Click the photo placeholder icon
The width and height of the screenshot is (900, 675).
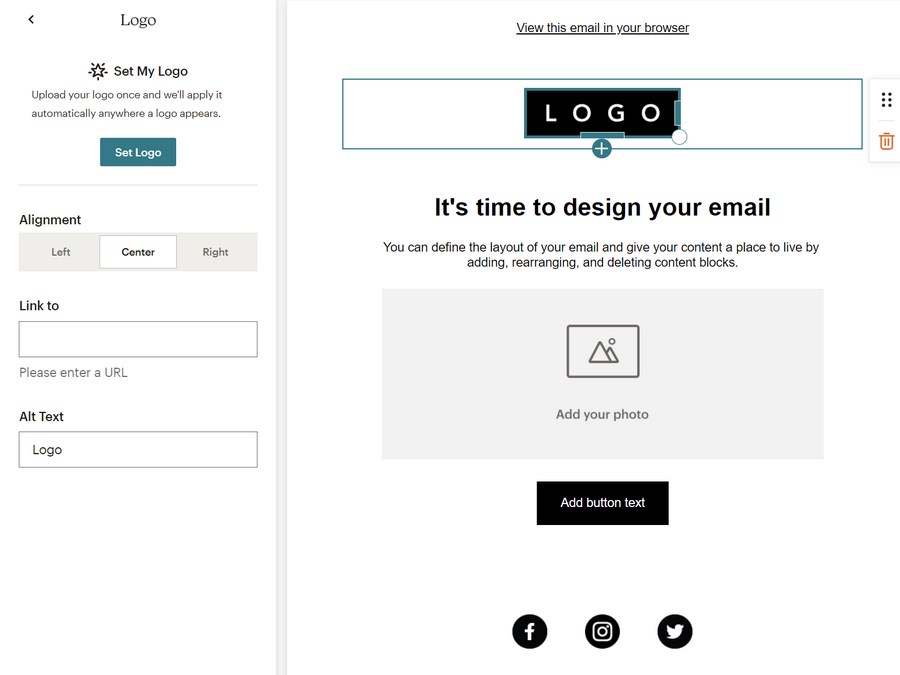(x=603, y=351)
